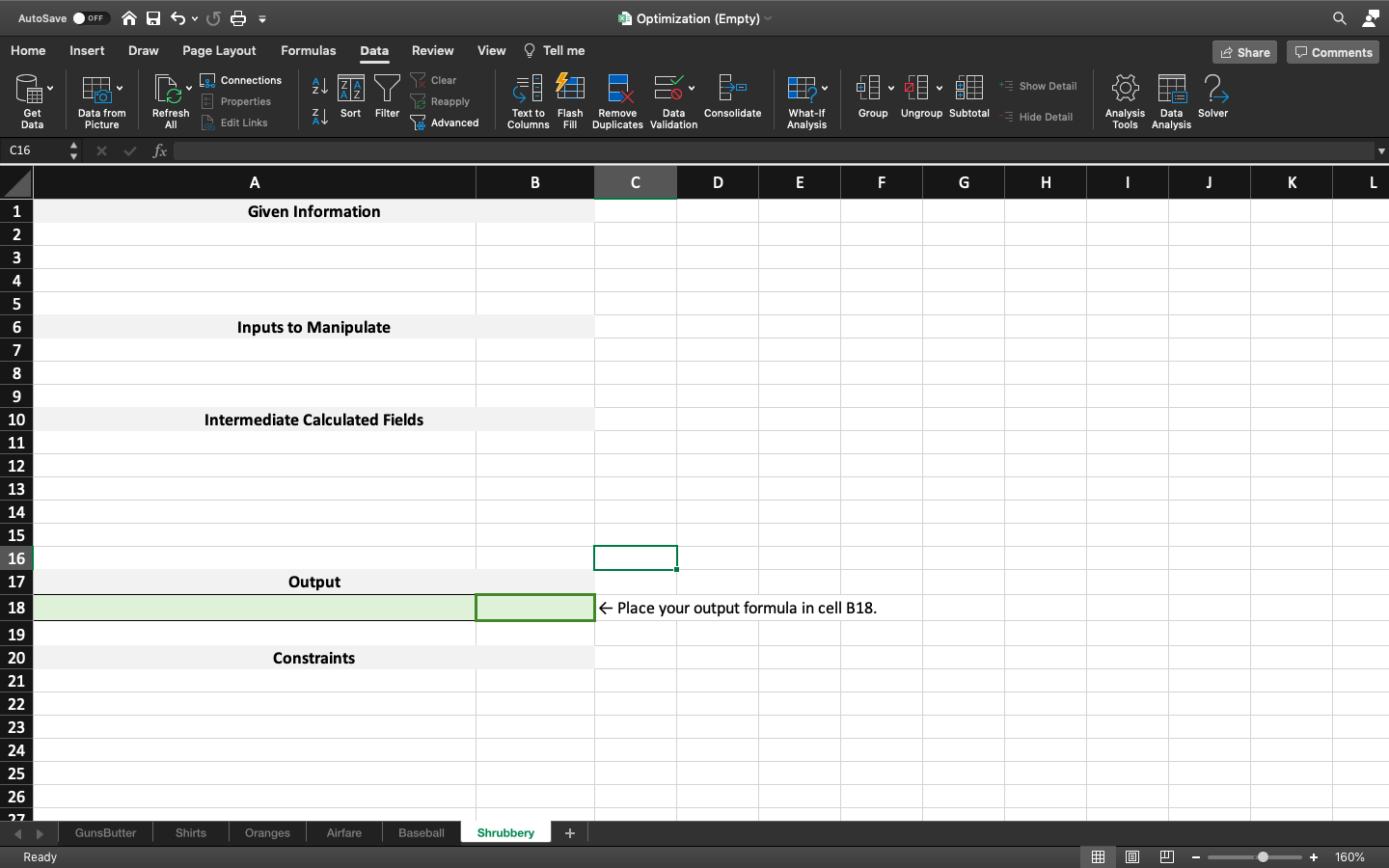The image size is (1389, 868).
Task: Click the Subtotal icon
Action: pyautogui.click(x=968, y=90)
